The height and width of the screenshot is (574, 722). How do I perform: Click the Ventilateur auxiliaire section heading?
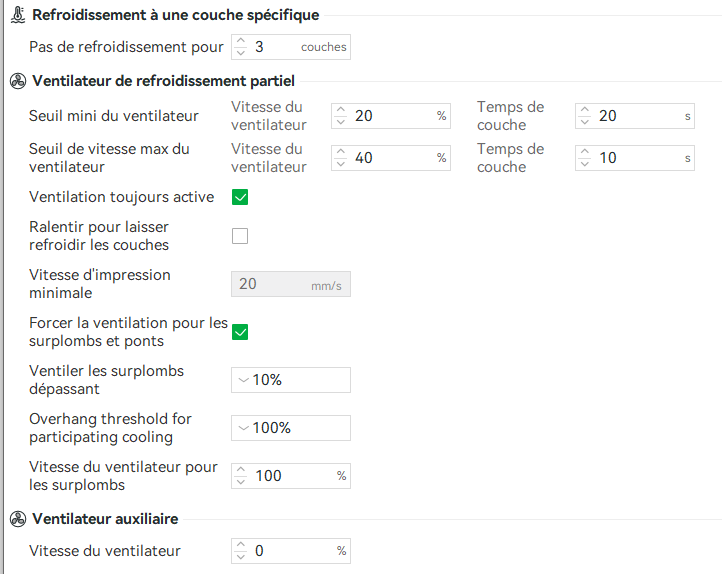click(x=105, y=519)
